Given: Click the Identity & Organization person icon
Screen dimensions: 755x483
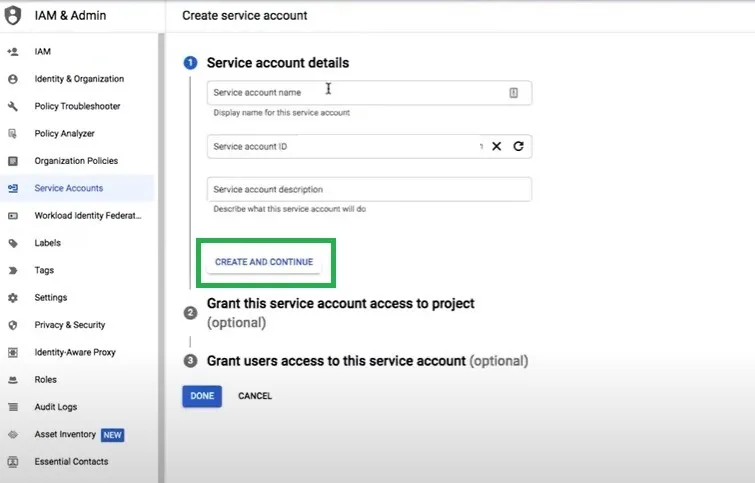Looking at the screenshot, I should (13, 79).
